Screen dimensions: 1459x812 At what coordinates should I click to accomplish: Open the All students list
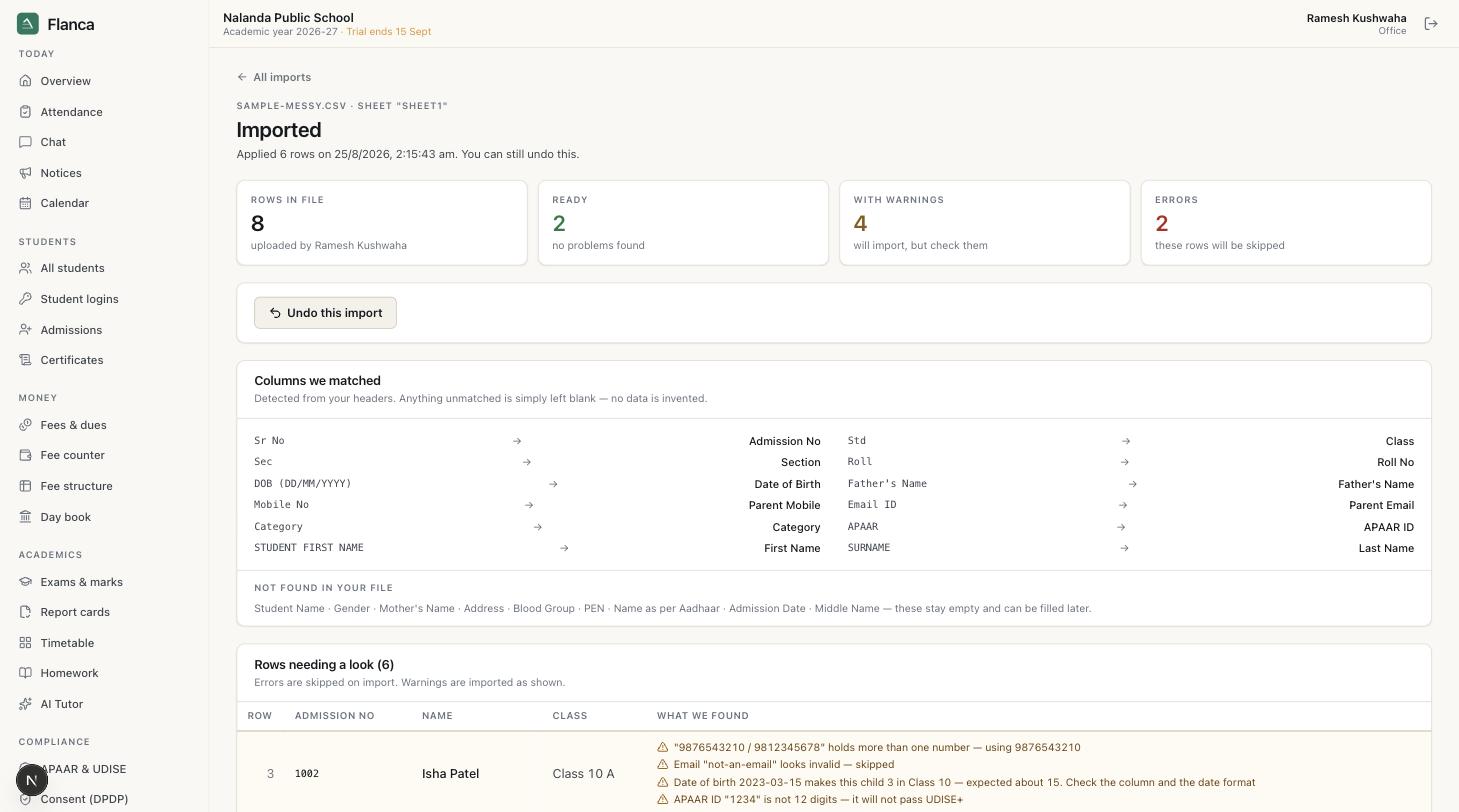(72, 268)
